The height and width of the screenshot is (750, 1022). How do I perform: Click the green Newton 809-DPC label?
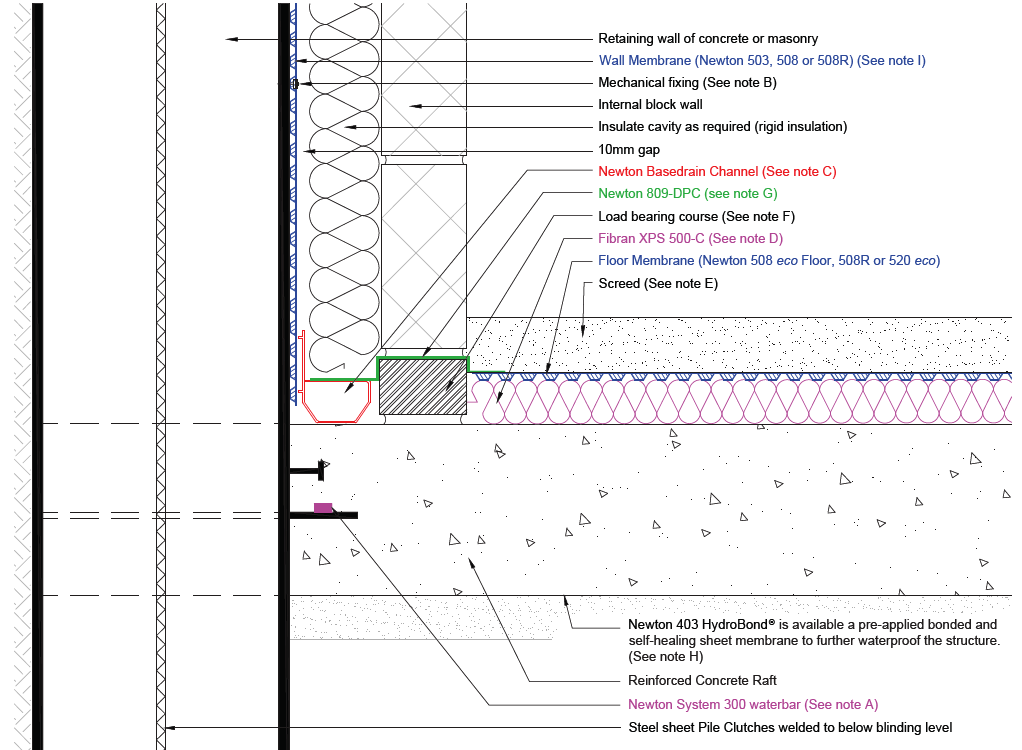click(687, 194)
